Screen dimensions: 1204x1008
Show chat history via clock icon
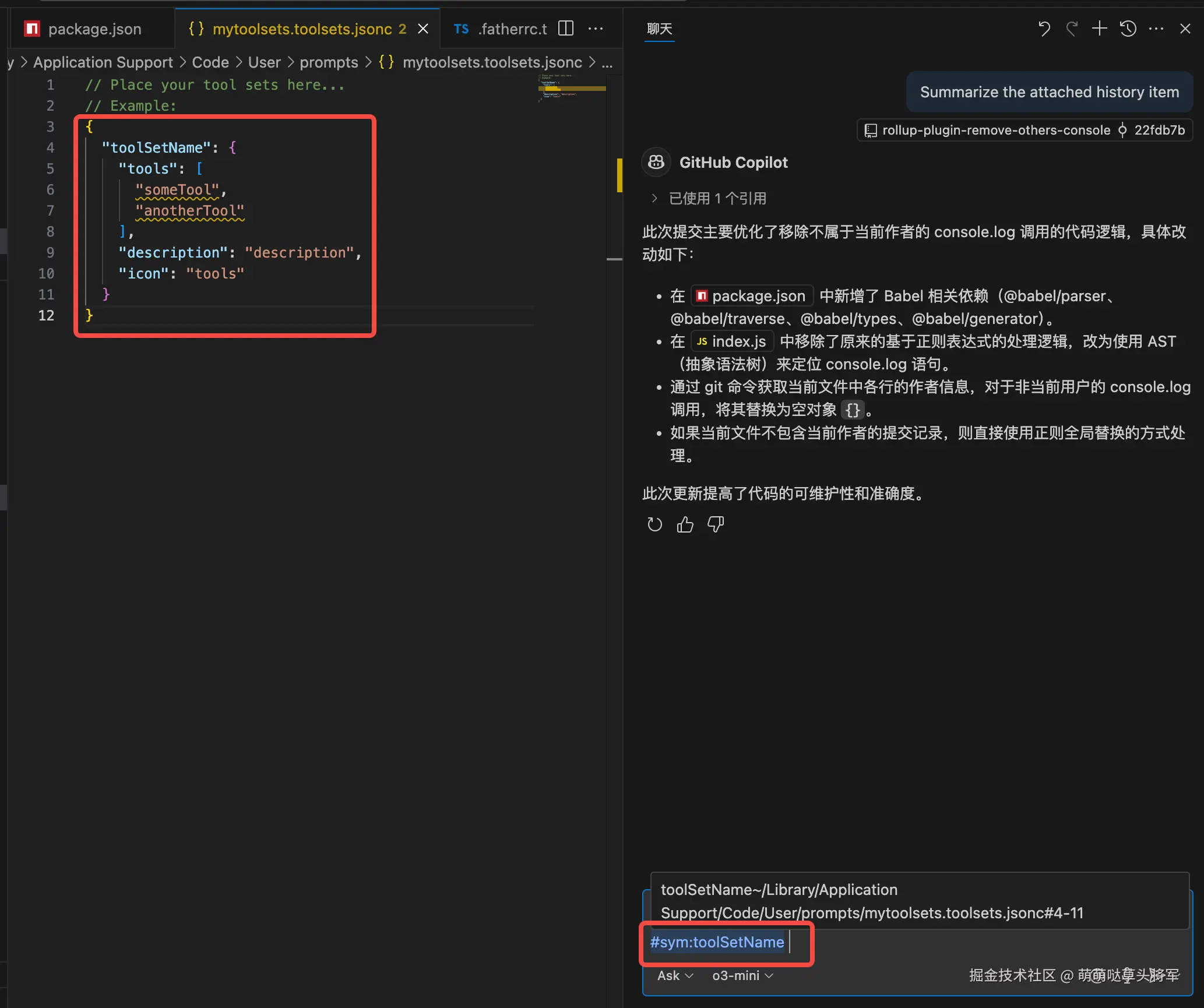tap(1128, 29)
